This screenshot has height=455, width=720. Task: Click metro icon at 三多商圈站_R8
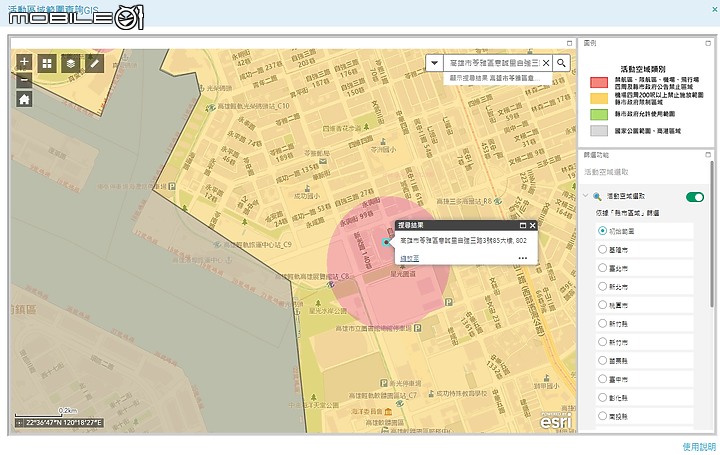498,201
